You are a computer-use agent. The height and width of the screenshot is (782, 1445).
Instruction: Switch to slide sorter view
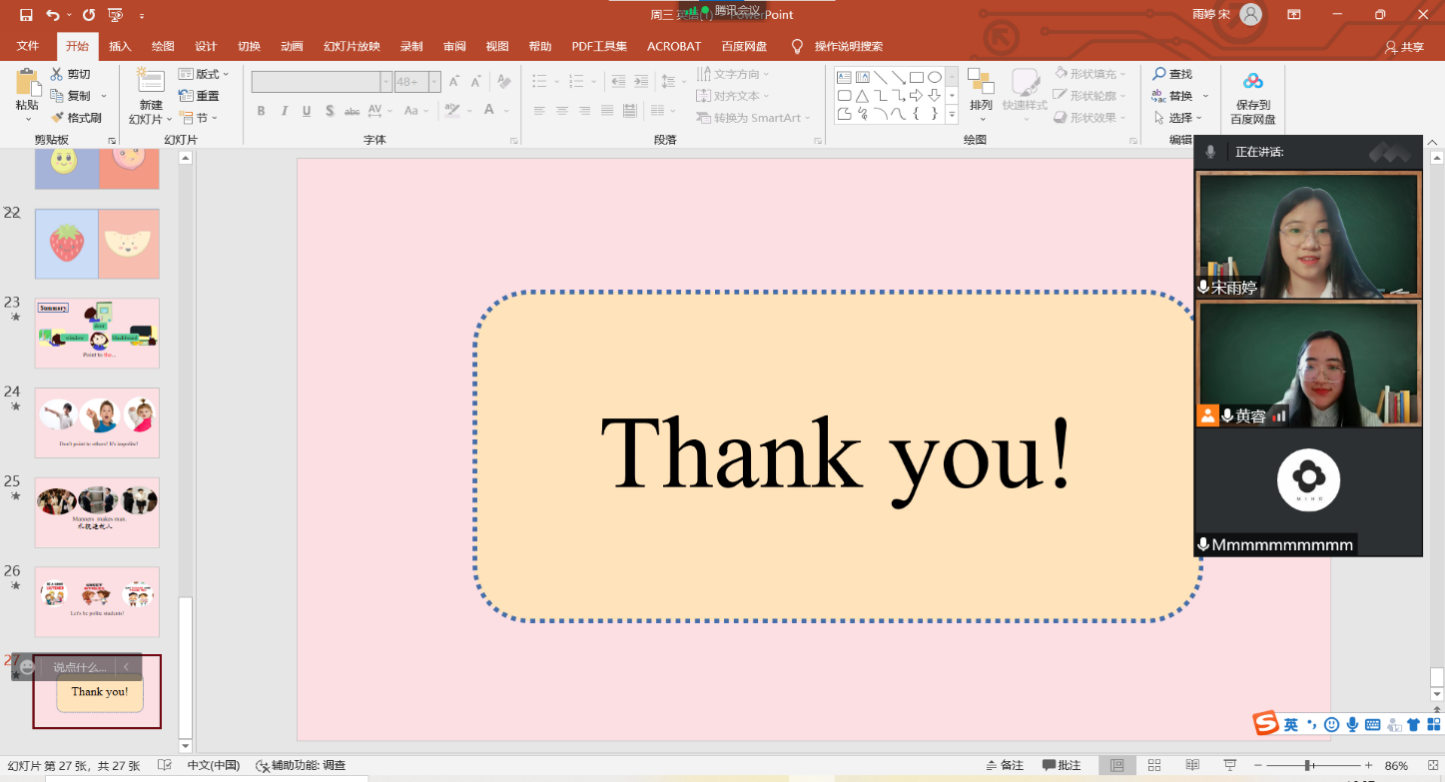[1154, 766]
